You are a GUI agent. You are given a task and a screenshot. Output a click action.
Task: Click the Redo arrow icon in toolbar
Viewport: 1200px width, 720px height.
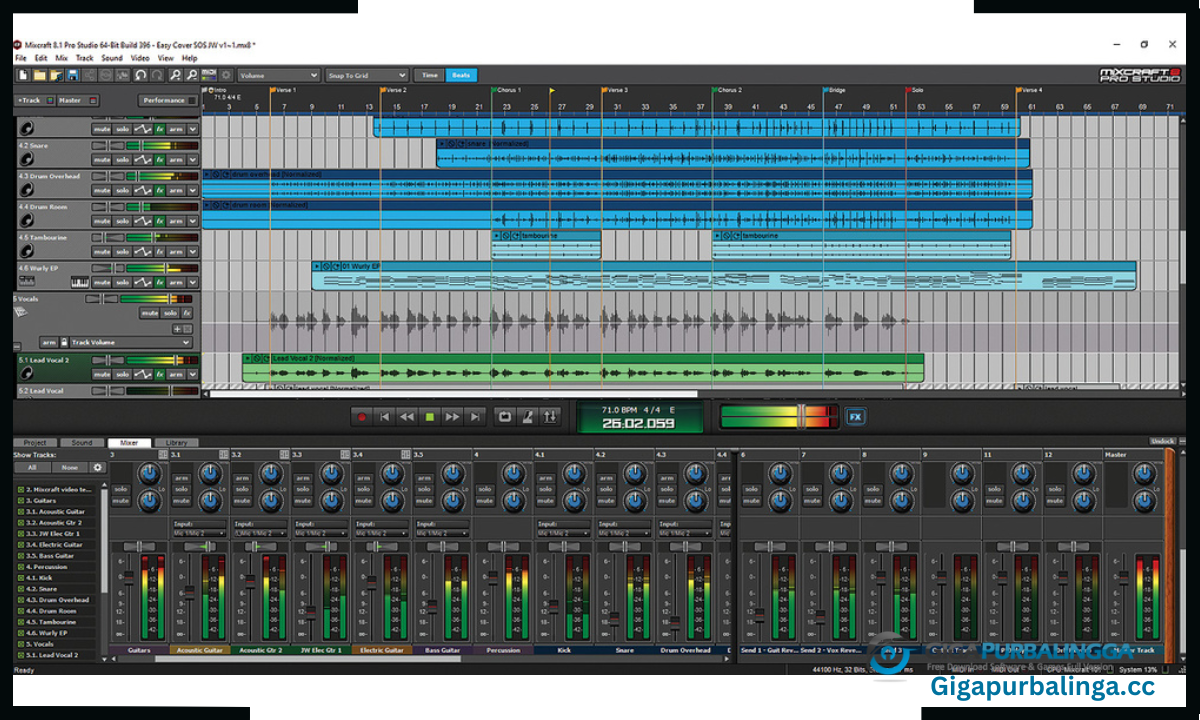[157, 75]
